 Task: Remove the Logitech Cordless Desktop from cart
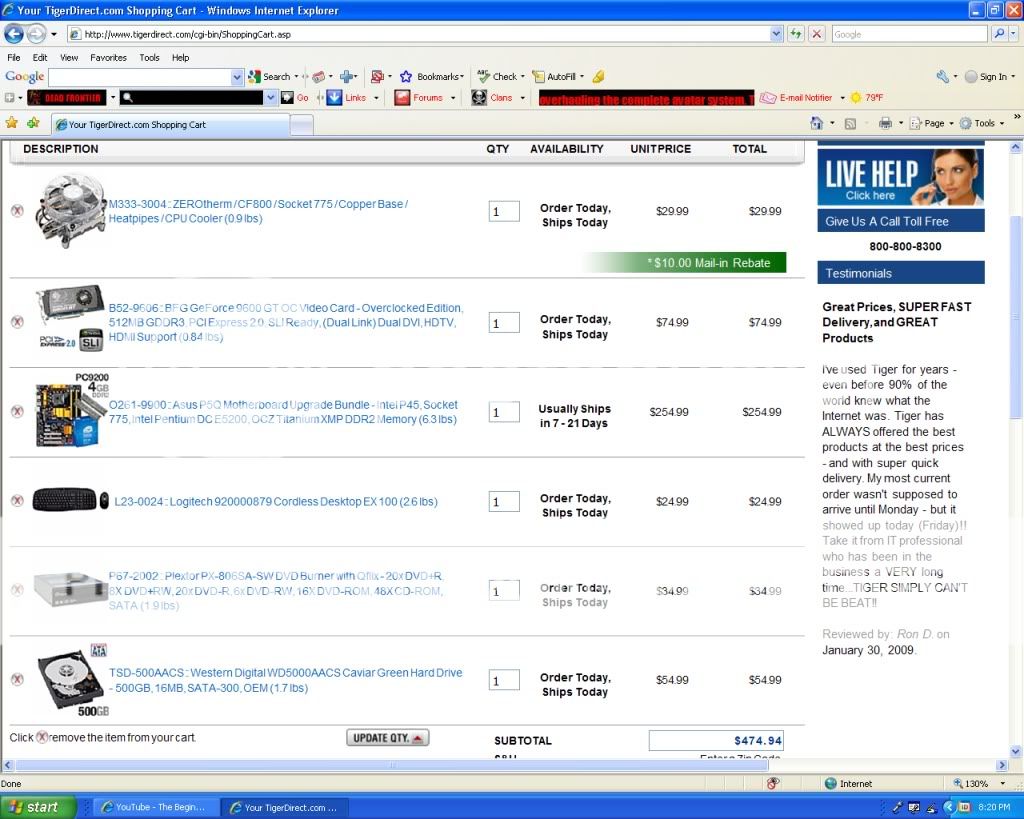coord(17,501)
